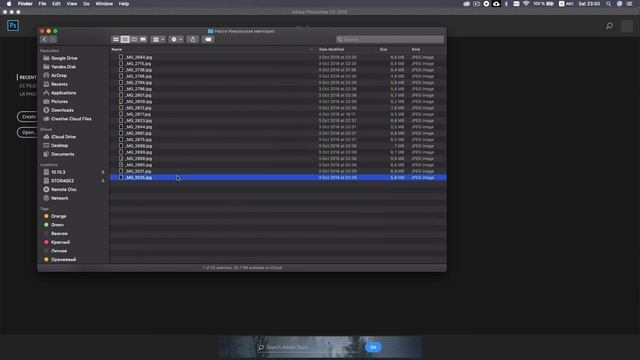Open the Apple menu
The height and width of the screenshot is (360, 640).
[x=9, y=4]
